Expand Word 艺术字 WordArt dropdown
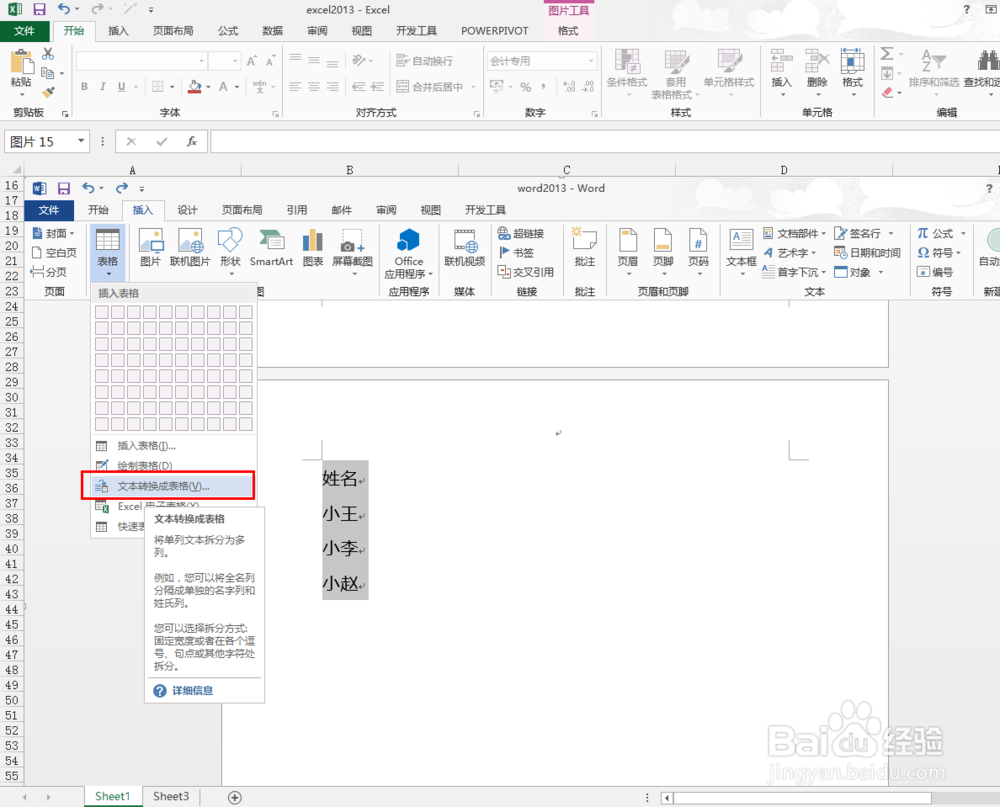 pyautogui.click(x=814, y=253)
